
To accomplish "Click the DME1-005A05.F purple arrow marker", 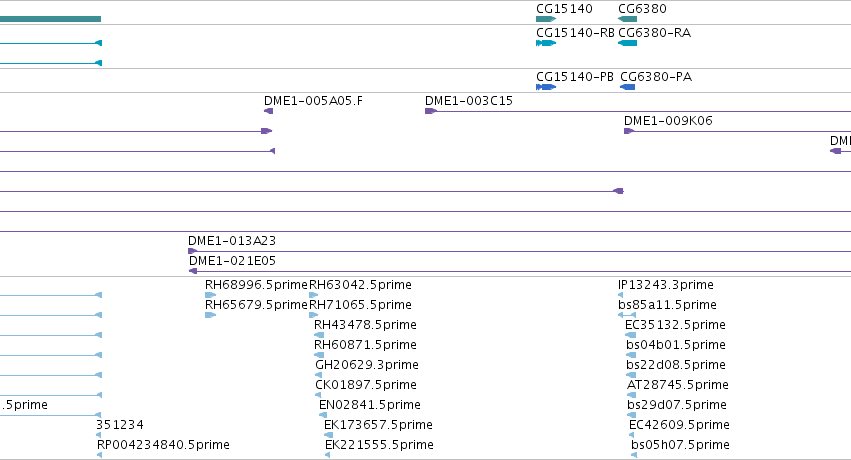I will [268, 111].
